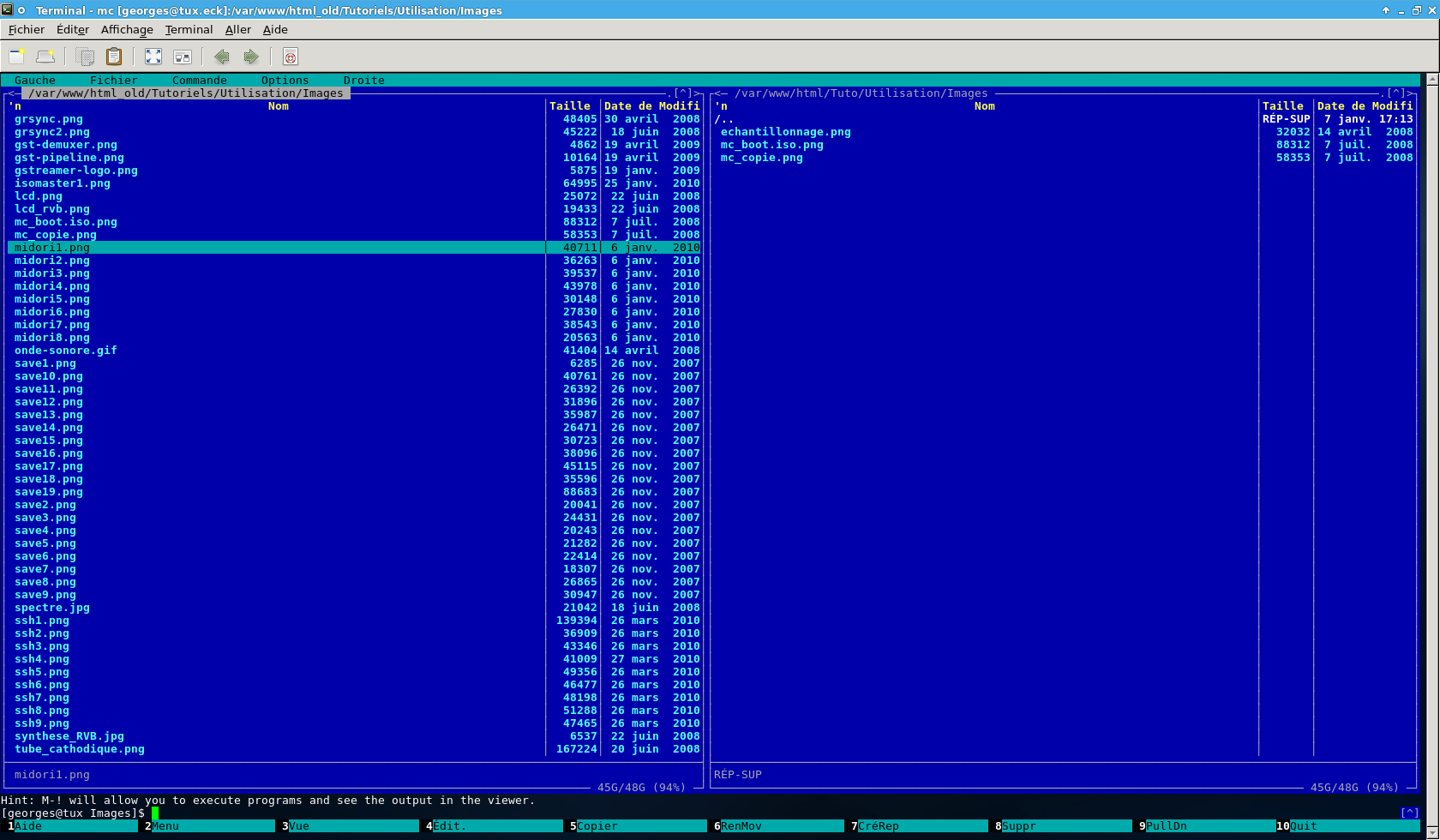Select echantillonnage.png in right panel
The width and height of the screenshot is (1440, 840).
[786, 132]
